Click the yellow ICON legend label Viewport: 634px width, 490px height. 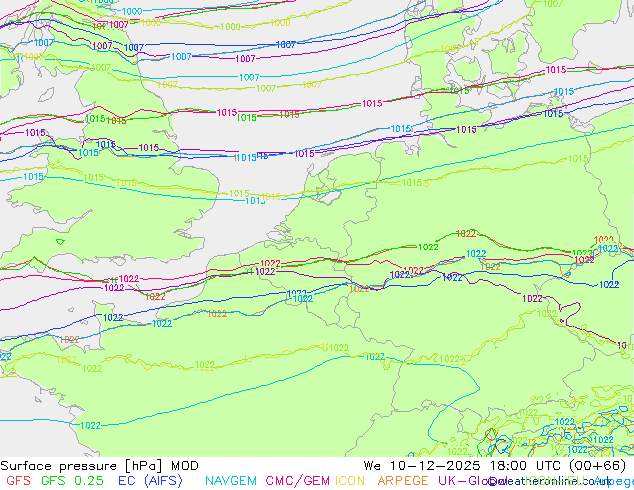350,481
